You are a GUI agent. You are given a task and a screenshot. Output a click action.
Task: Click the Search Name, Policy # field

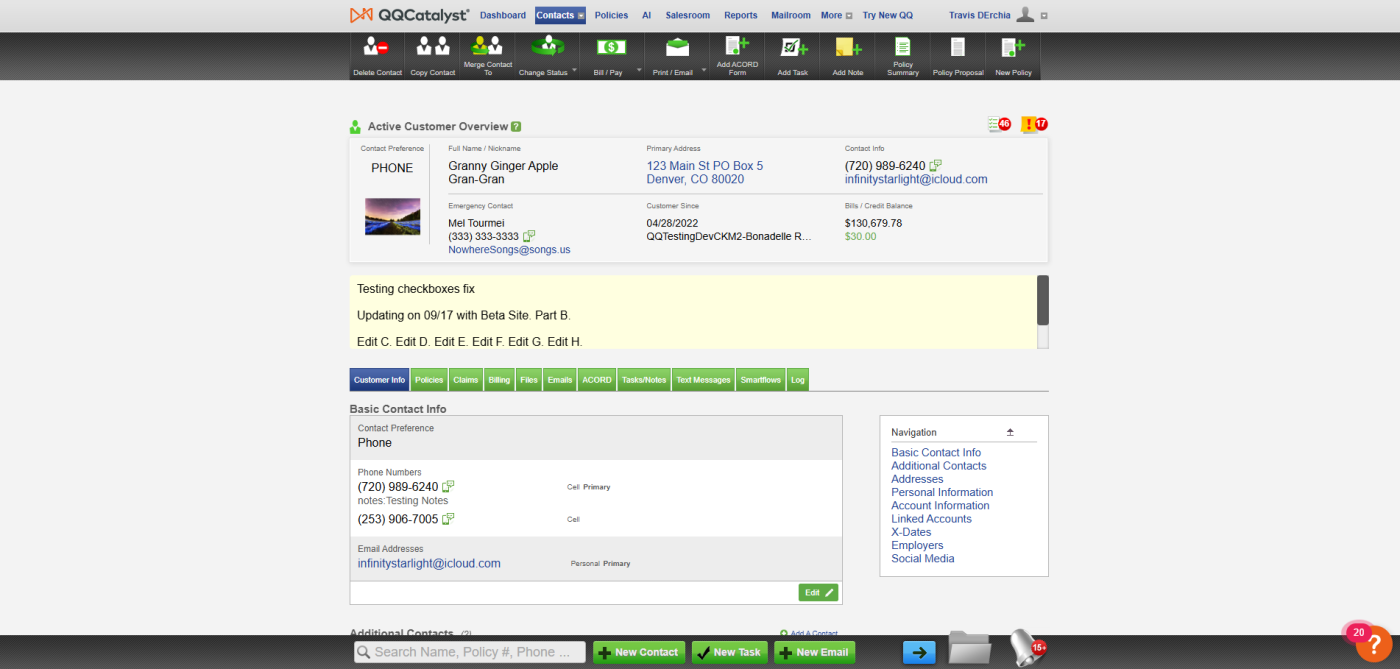pyautogui.click(x=470, y=652)
